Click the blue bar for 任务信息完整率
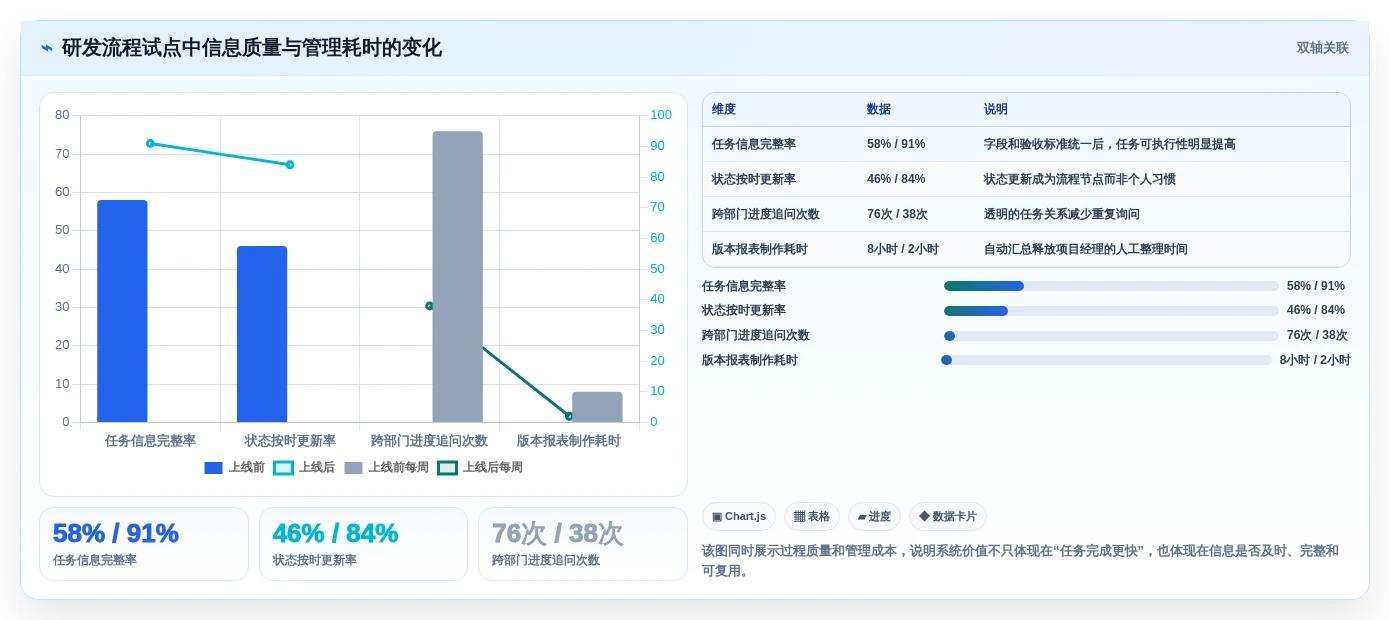The width and height of the screenshot is (1390, 620). click(x=122, y=311)
